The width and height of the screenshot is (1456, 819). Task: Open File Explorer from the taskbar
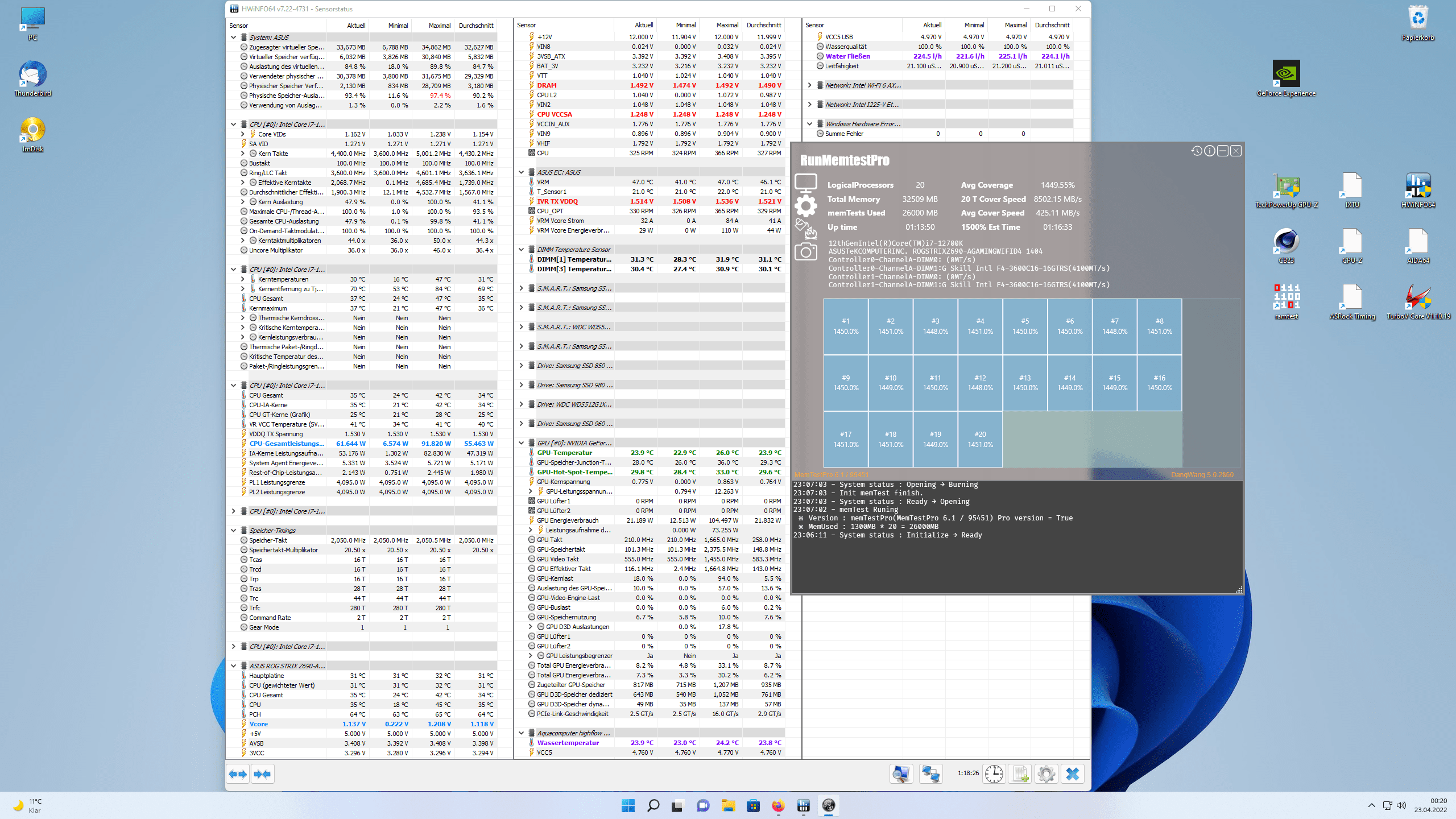pos(728,805)
